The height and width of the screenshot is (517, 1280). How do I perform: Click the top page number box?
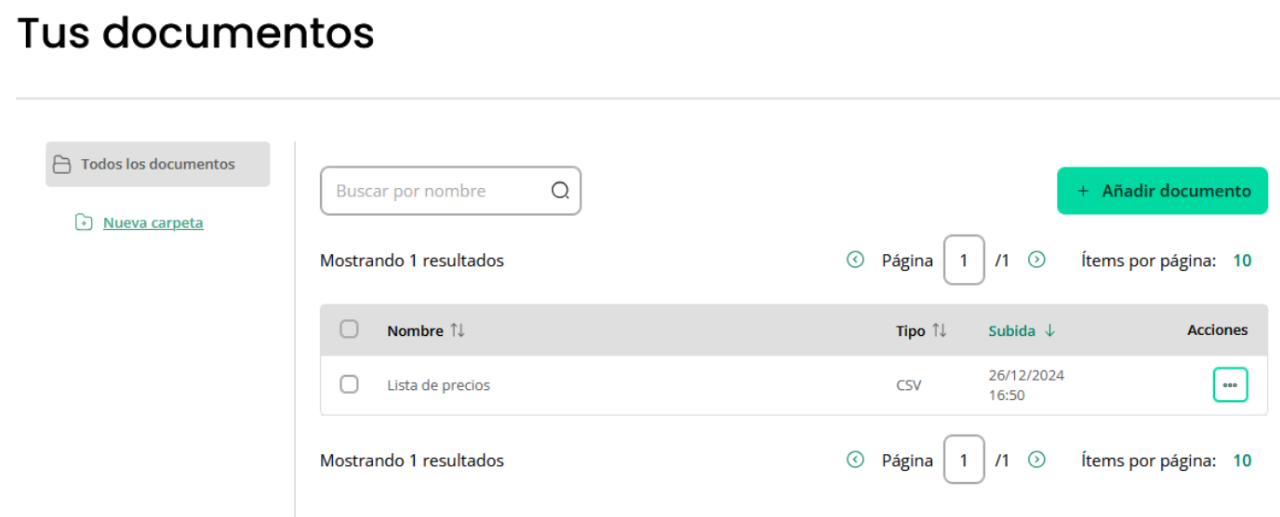point(964,260)
